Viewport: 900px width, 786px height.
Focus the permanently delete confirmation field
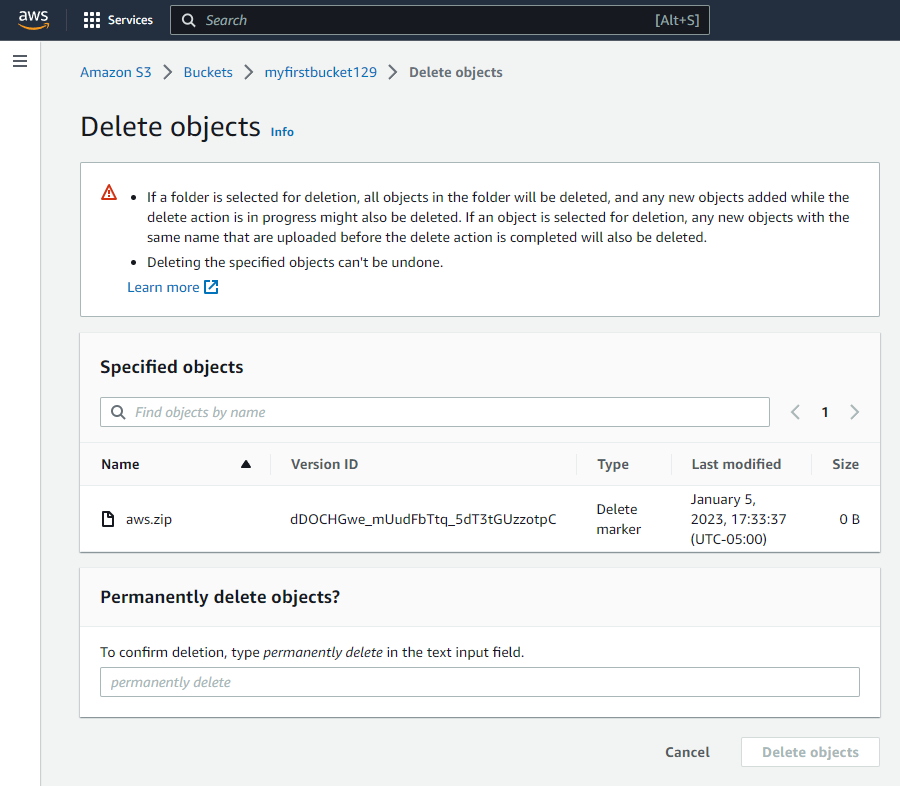479,682
